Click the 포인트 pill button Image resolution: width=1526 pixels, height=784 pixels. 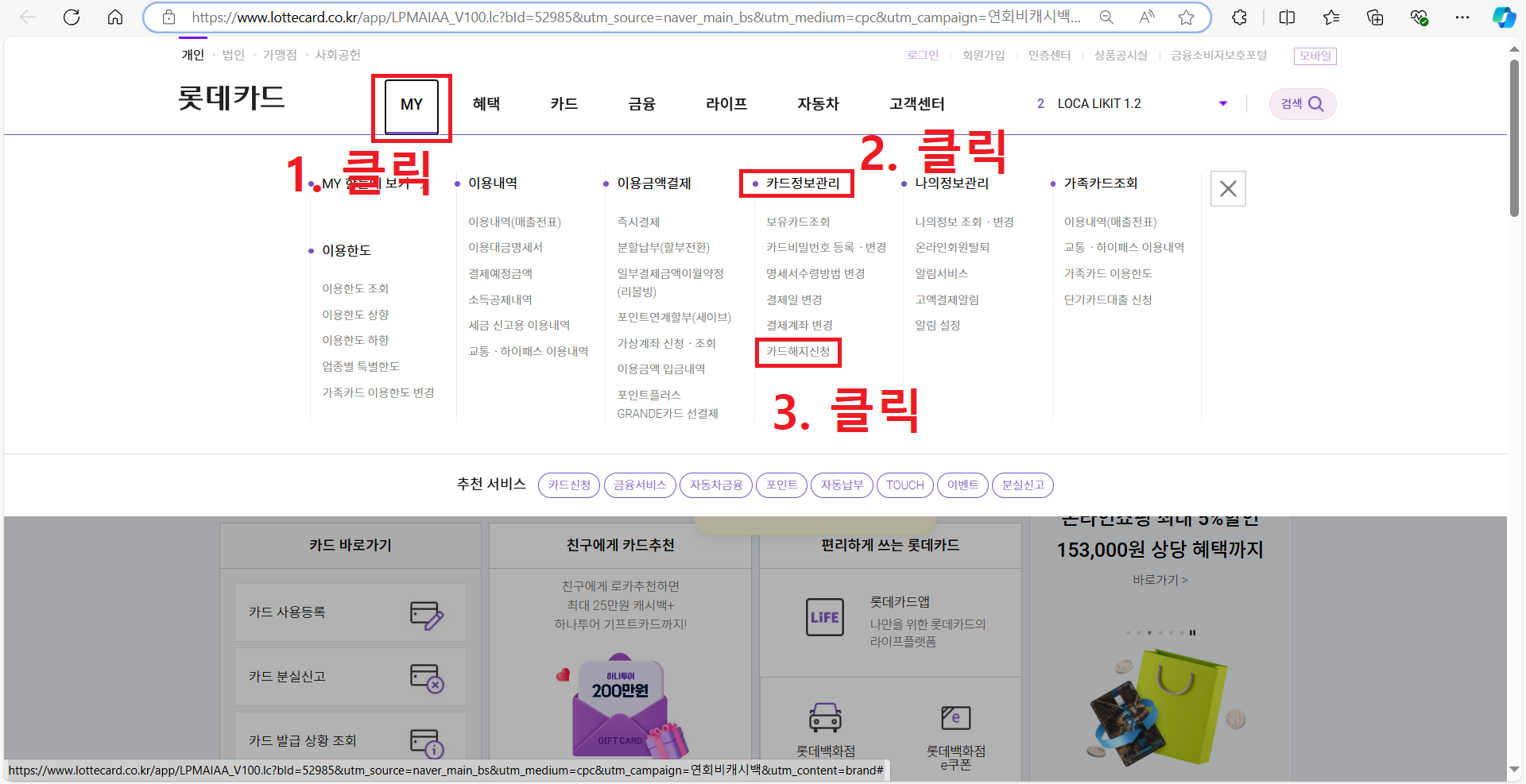pos(781,485)
